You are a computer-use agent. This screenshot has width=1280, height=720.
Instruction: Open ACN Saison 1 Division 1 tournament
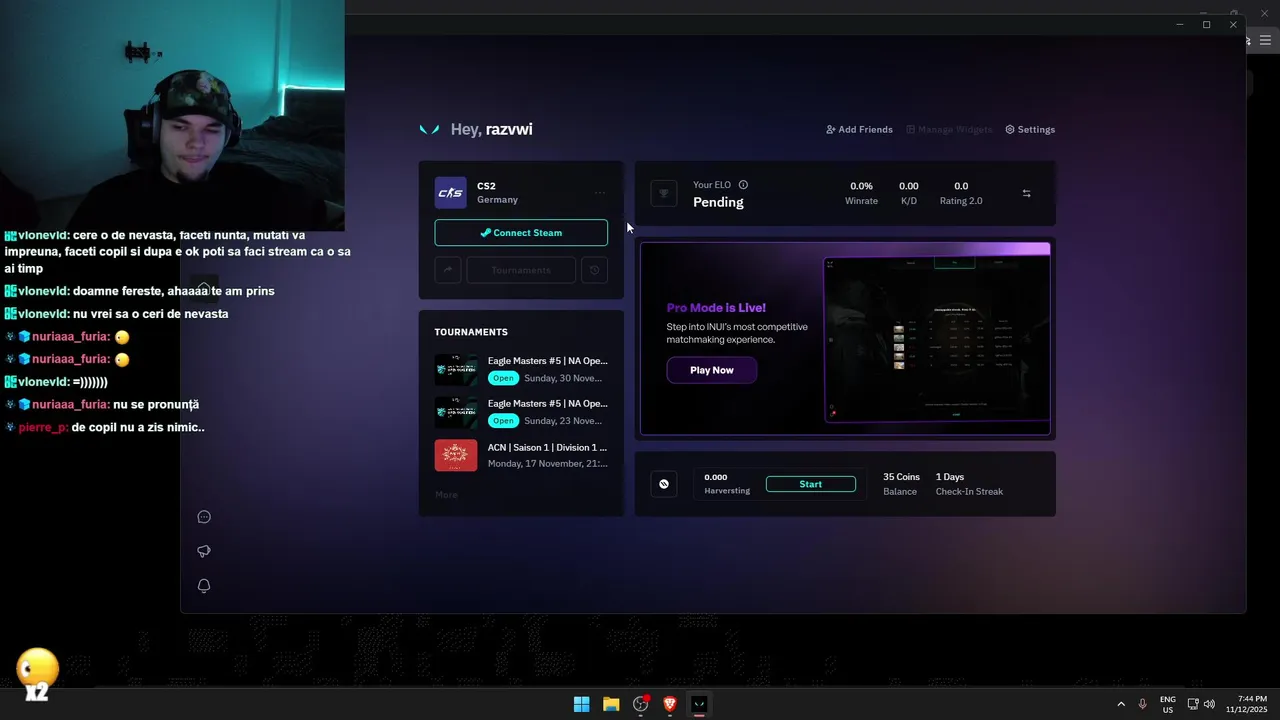click(521, 455)
